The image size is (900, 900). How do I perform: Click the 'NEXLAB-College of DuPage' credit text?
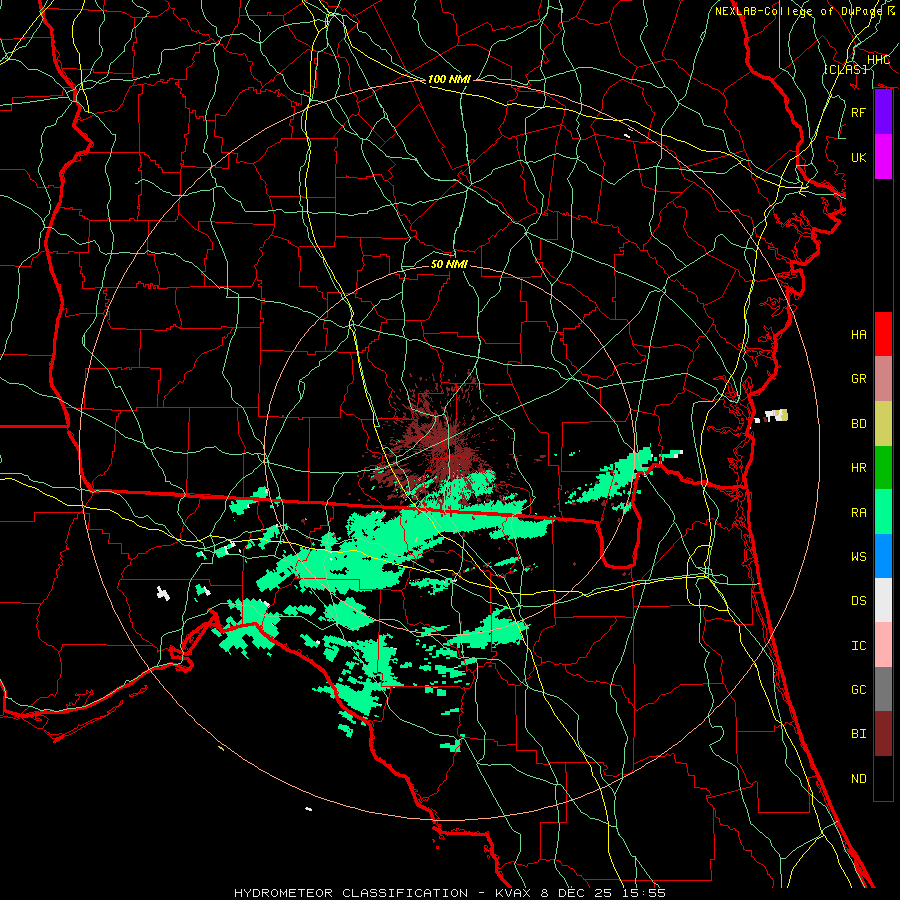[x=798, y=11]
